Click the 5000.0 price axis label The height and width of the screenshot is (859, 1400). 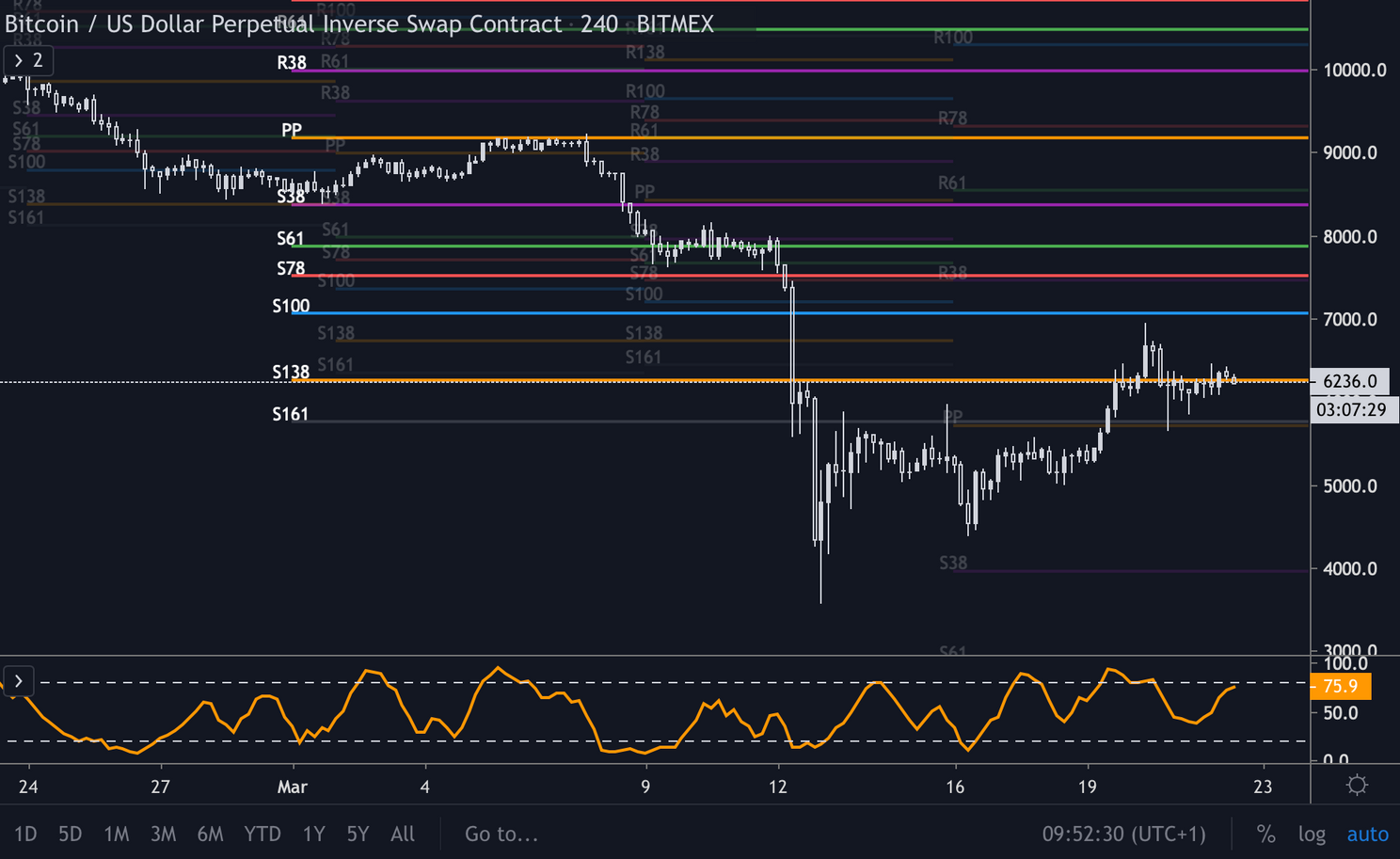point(1350,486)
